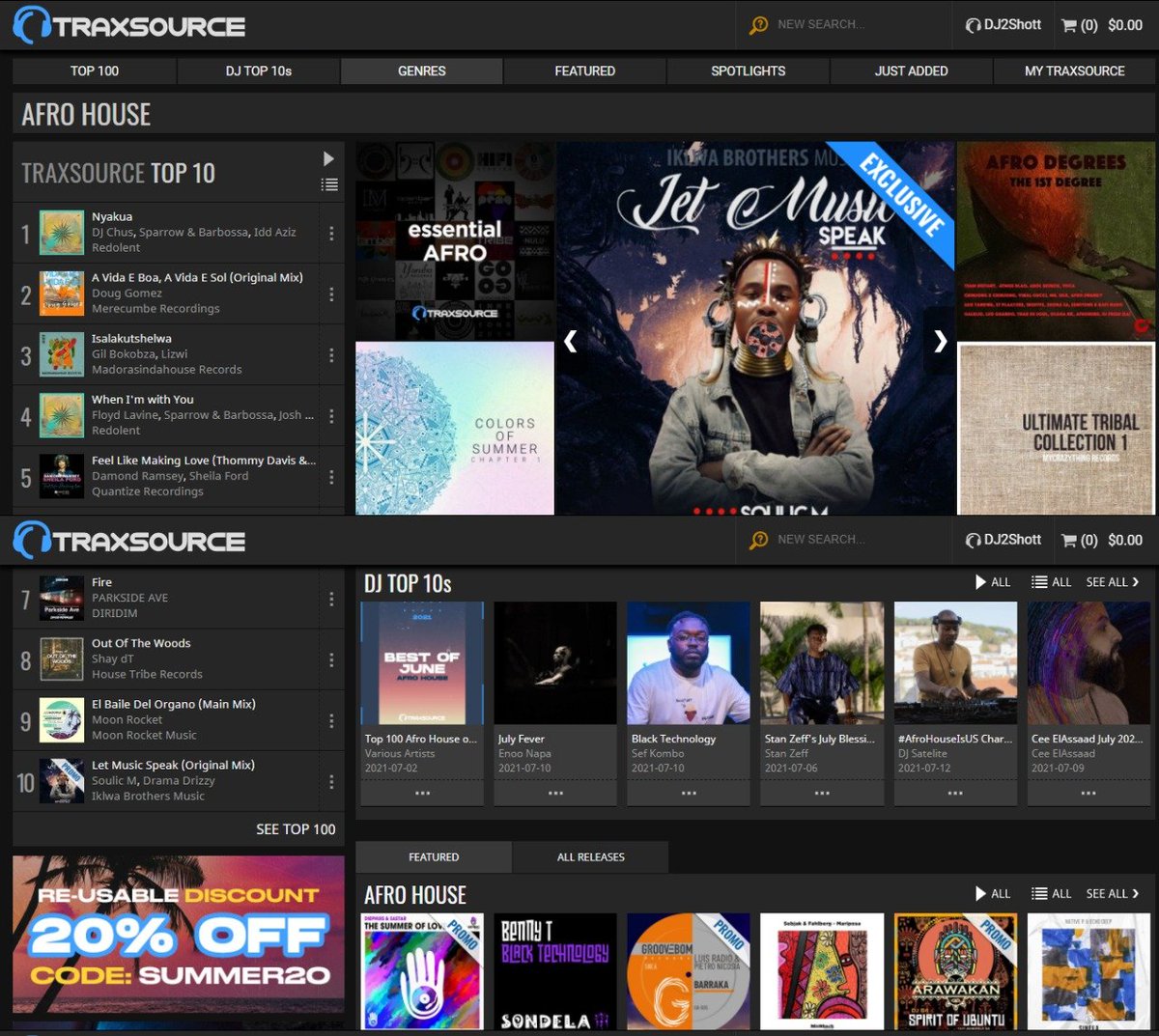Click Traxsource logo in the topmost header
Screen dimensions: 1159x1036
pos(129,25)
